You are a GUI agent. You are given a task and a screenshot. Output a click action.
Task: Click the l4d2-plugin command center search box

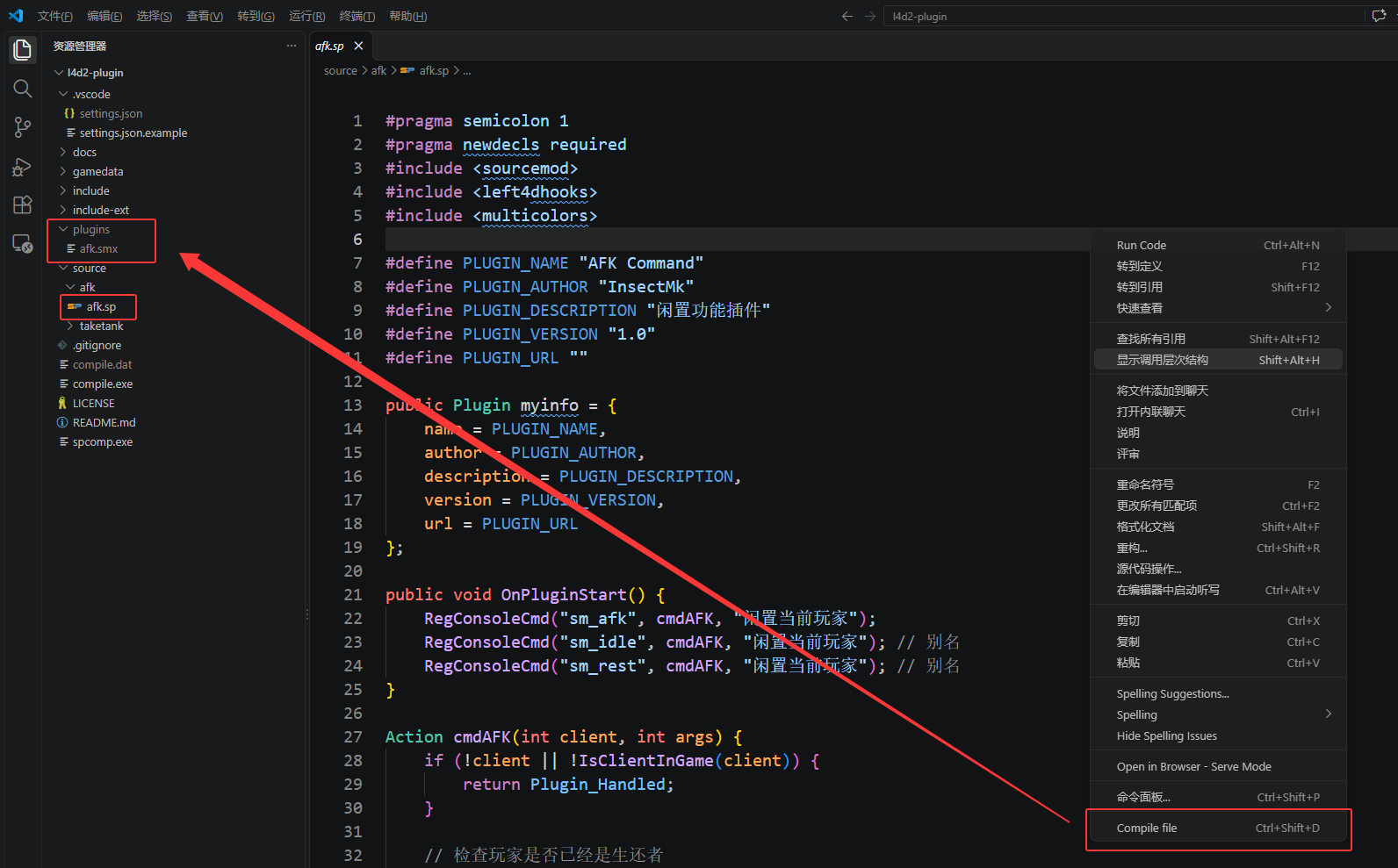tap(1125, 16)
